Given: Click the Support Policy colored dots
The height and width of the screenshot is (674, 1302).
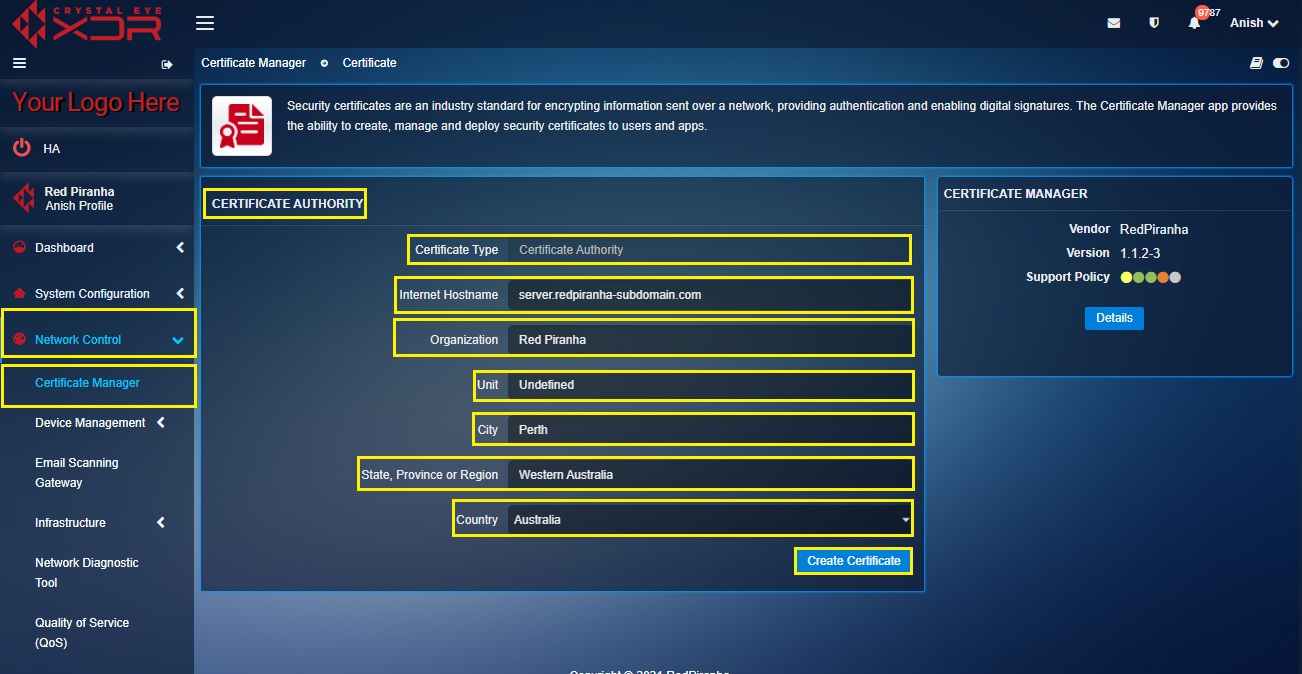Looking at the screenshot, I should [1151, 277].
